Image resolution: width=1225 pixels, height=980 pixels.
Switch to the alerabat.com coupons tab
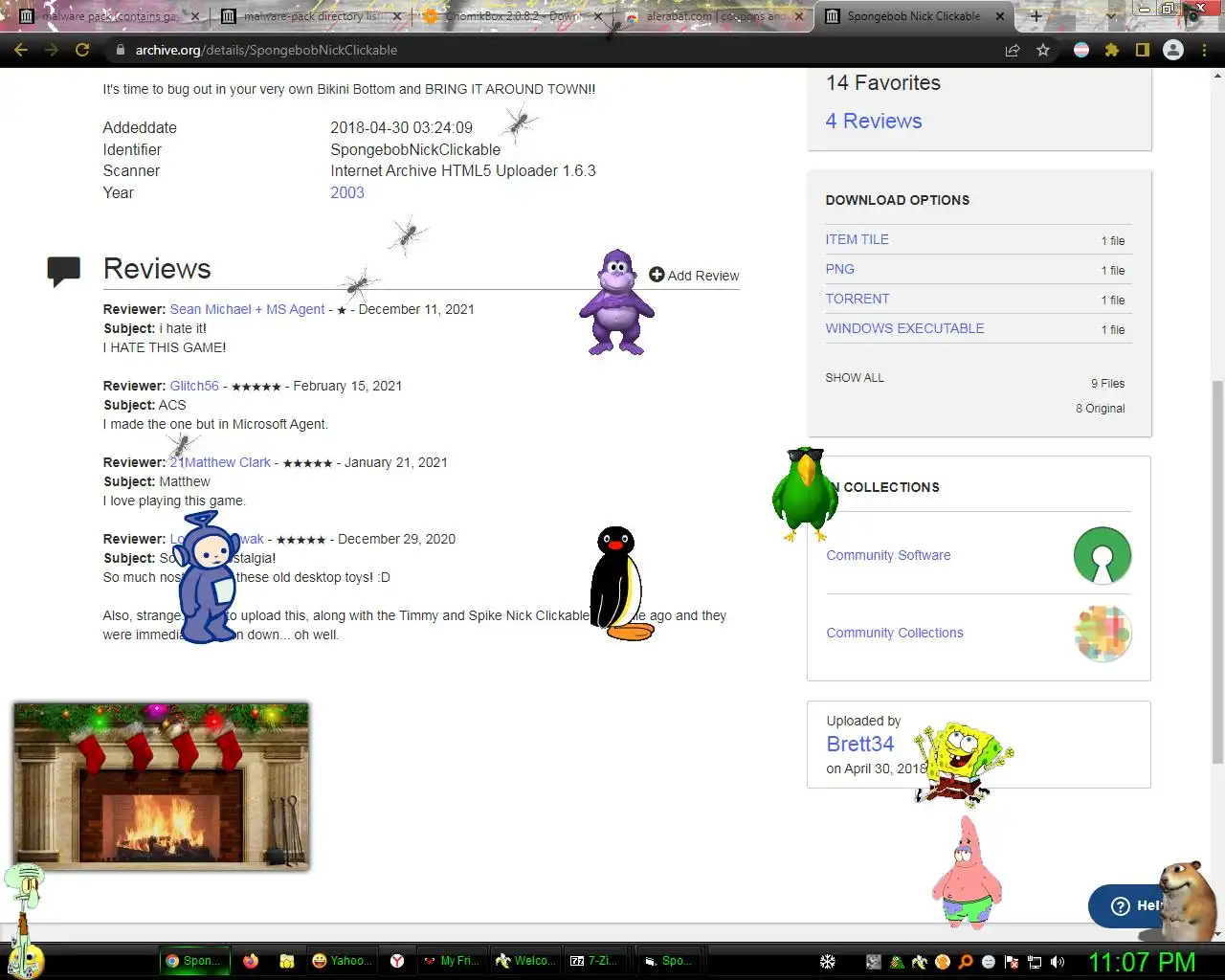pyautogui.click(x=714, y=16)
